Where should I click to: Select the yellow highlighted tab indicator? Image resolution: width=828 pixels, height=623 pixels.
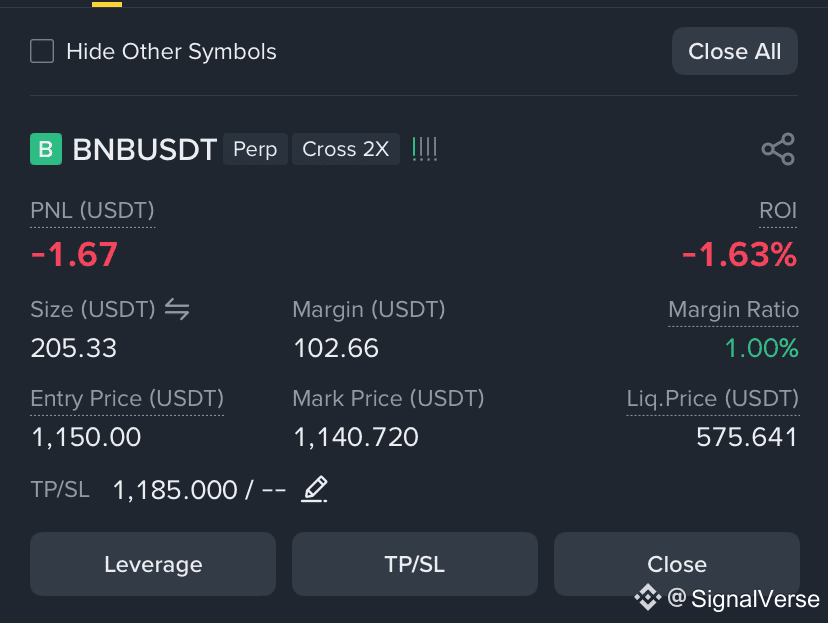coord(107,4)
